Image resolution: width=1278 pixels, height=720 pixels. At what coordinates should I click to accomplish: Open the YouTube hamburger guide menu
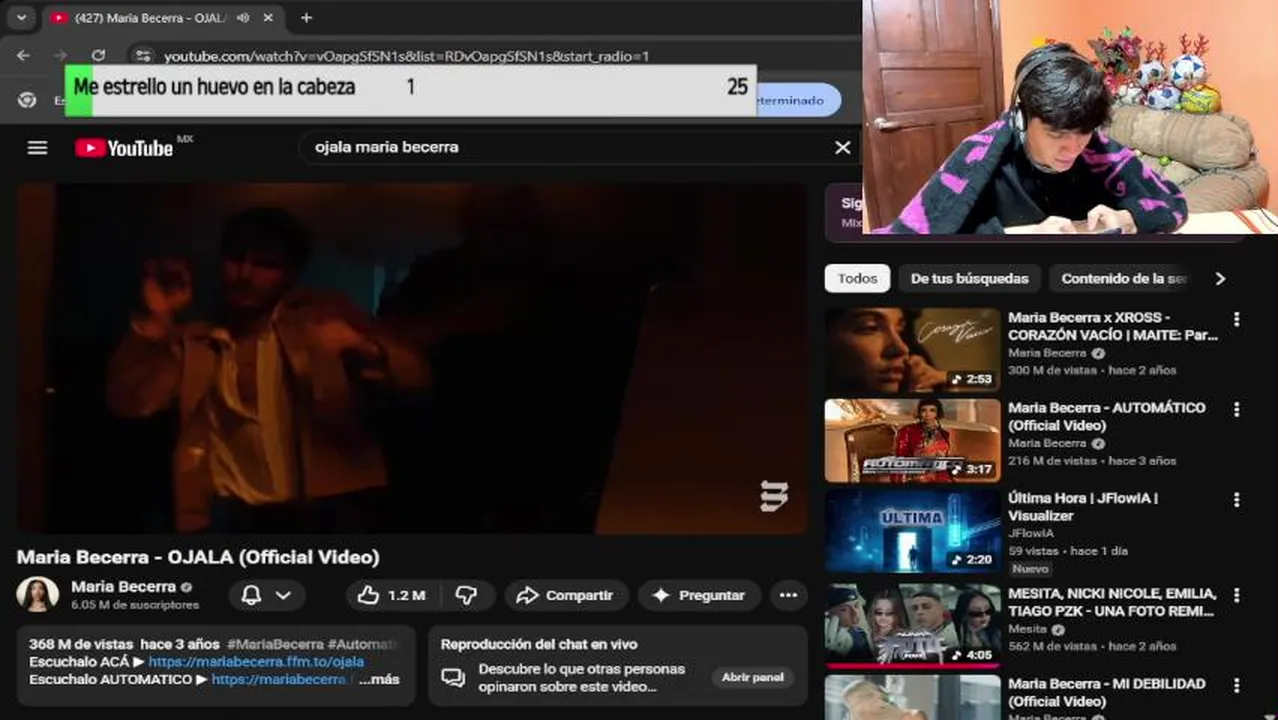click(37, 148)
